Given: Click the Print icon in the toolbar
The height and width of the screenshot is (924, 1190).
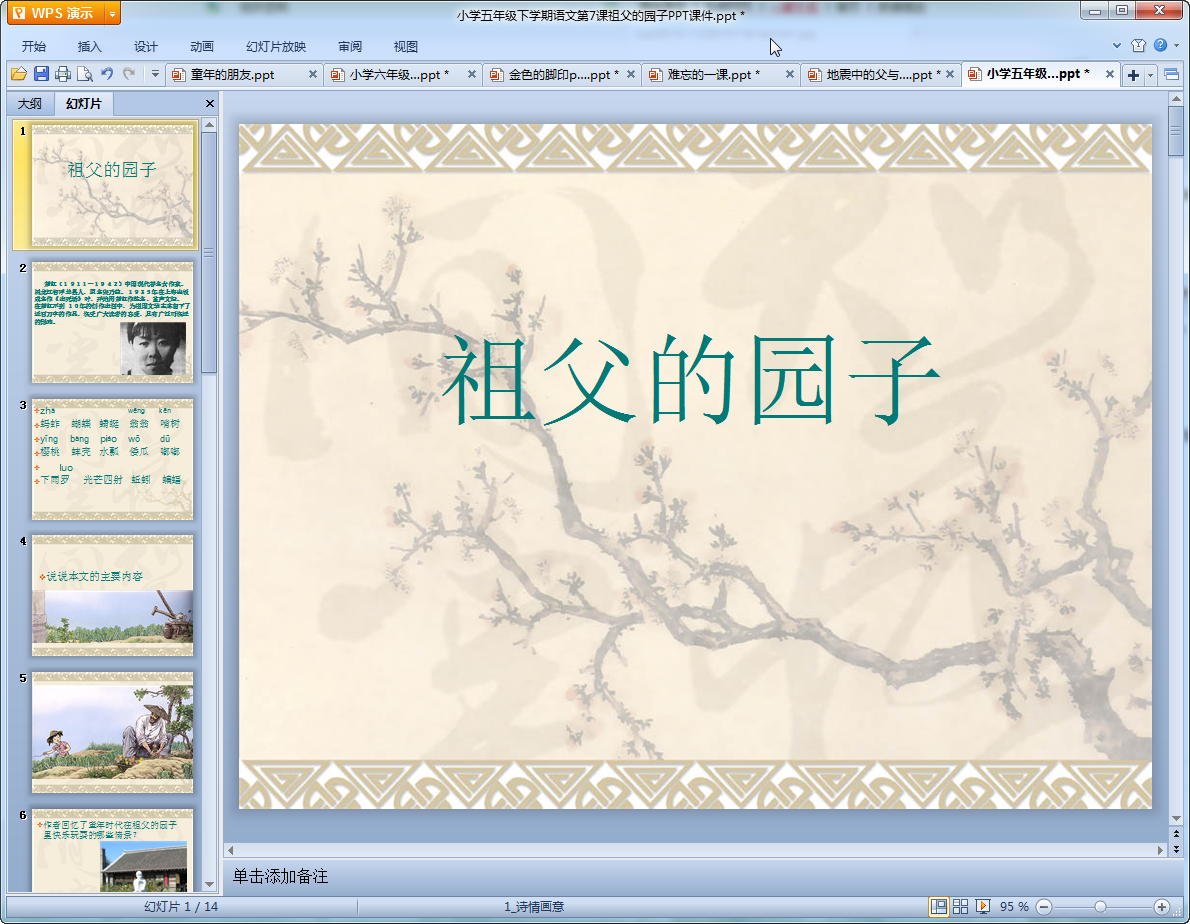Looking at the screenshot, I should point(63,74).
